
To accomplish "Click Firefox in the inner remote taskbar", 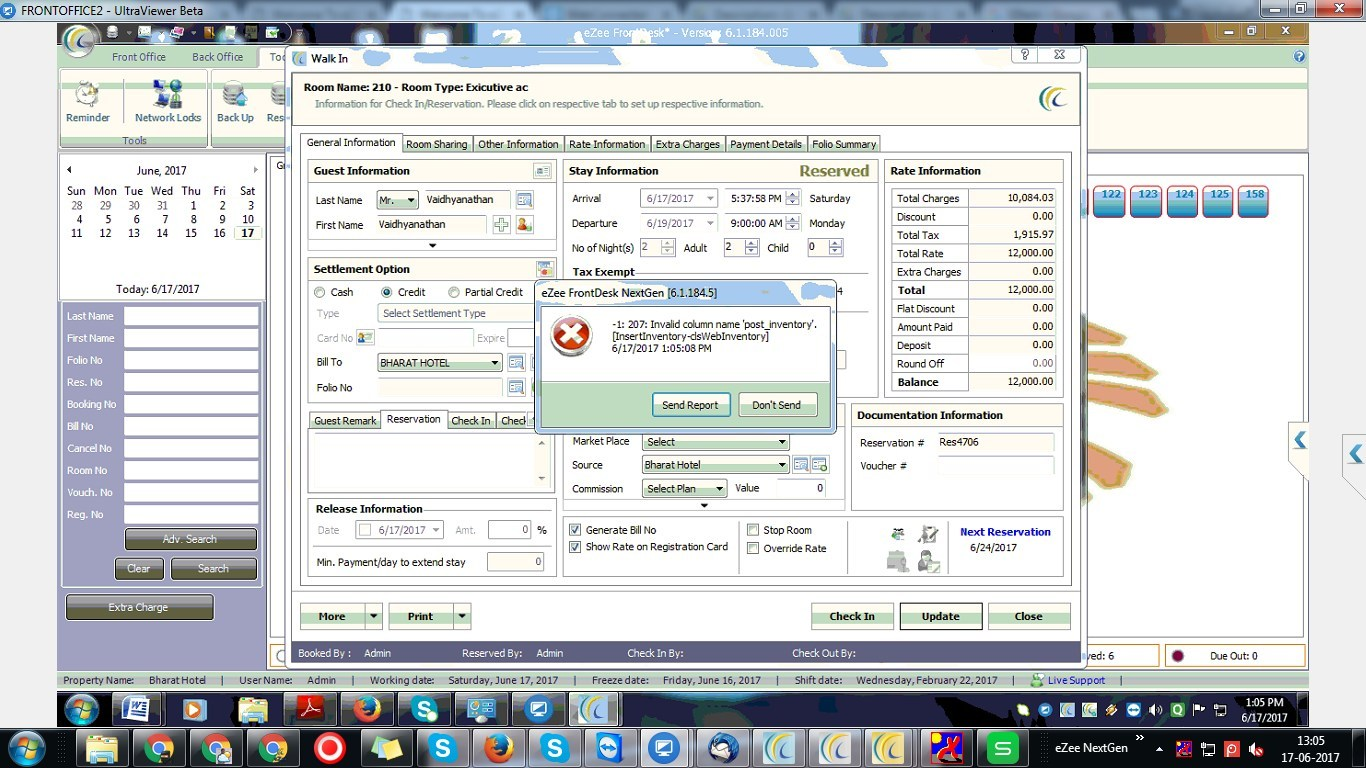I will coord(368,710).
